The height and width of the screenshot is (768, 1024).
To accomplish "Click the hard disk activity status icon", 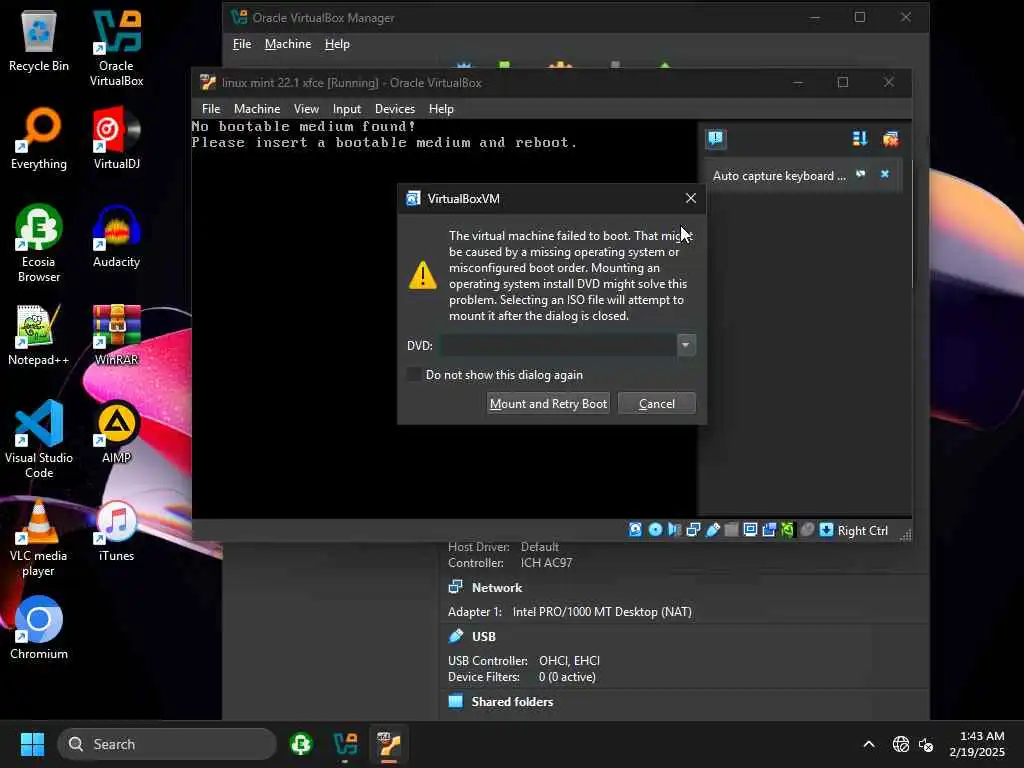I will click(635, 530).
